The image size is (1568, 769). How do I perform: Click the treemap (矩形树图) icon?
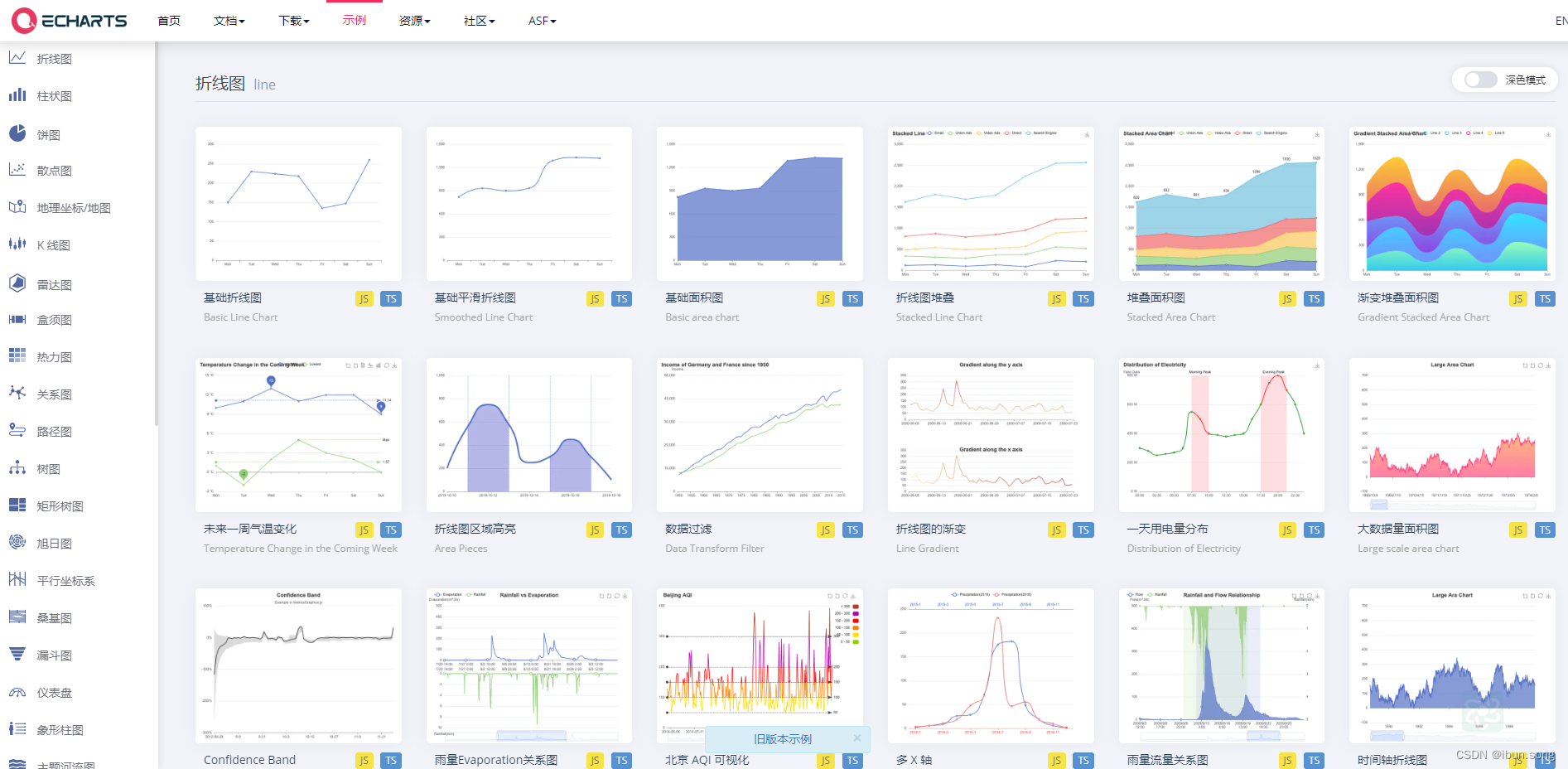tap(17, 505)
